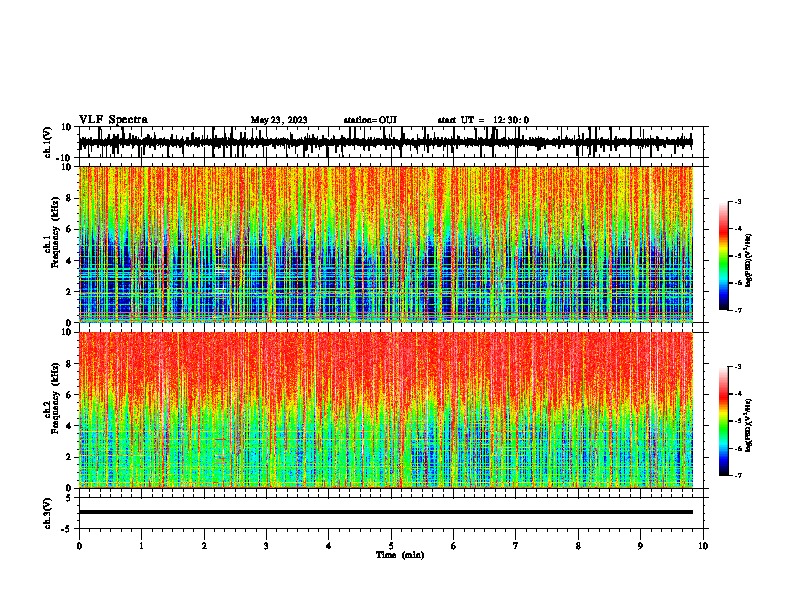The height and width of the screenshot is (612, 792).
Task: Click the "-3" value on ch.1 colorbar
Action: click(x=737, y=201)
